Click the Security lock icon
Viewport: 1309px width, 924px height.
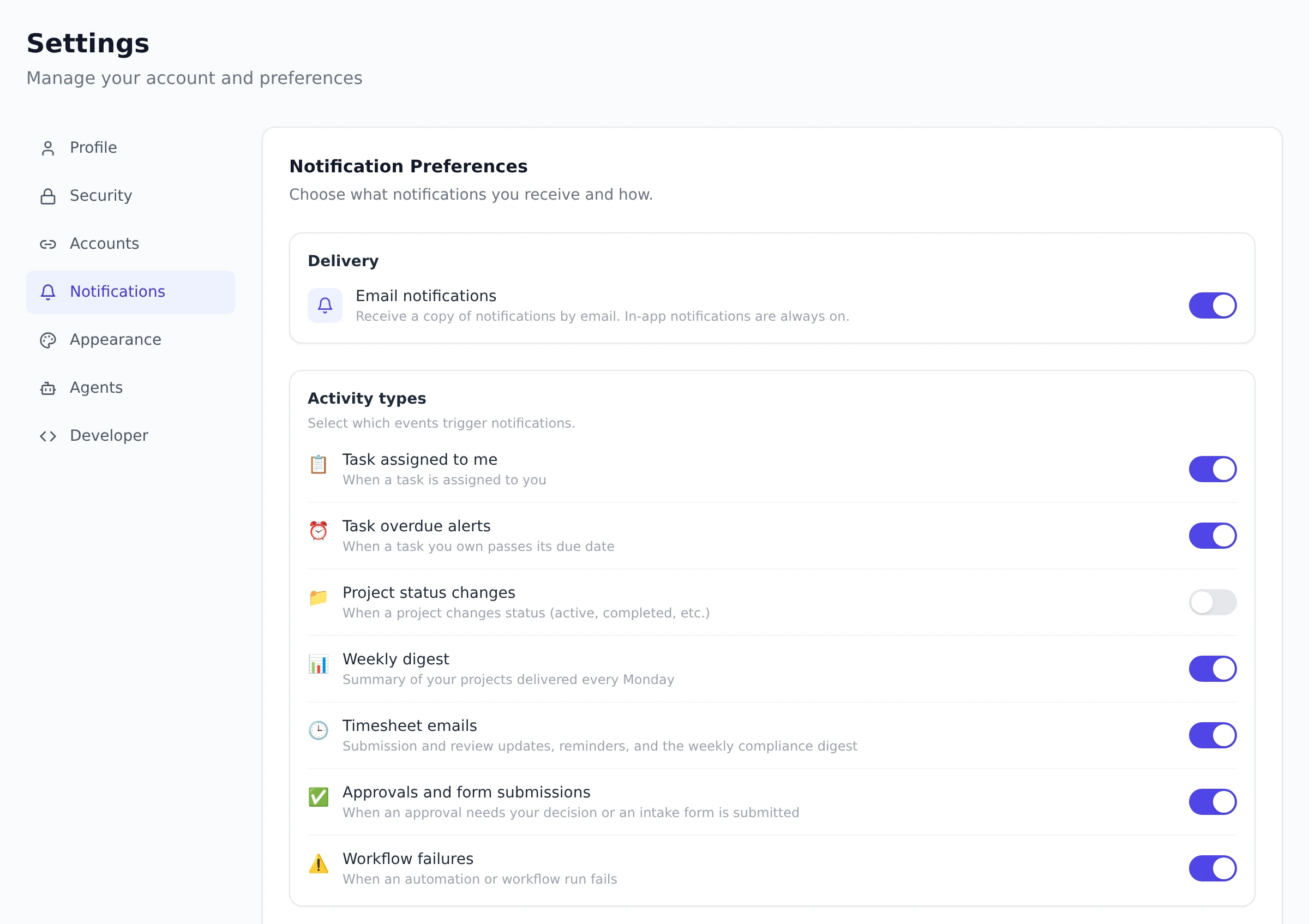pos(48,196)
